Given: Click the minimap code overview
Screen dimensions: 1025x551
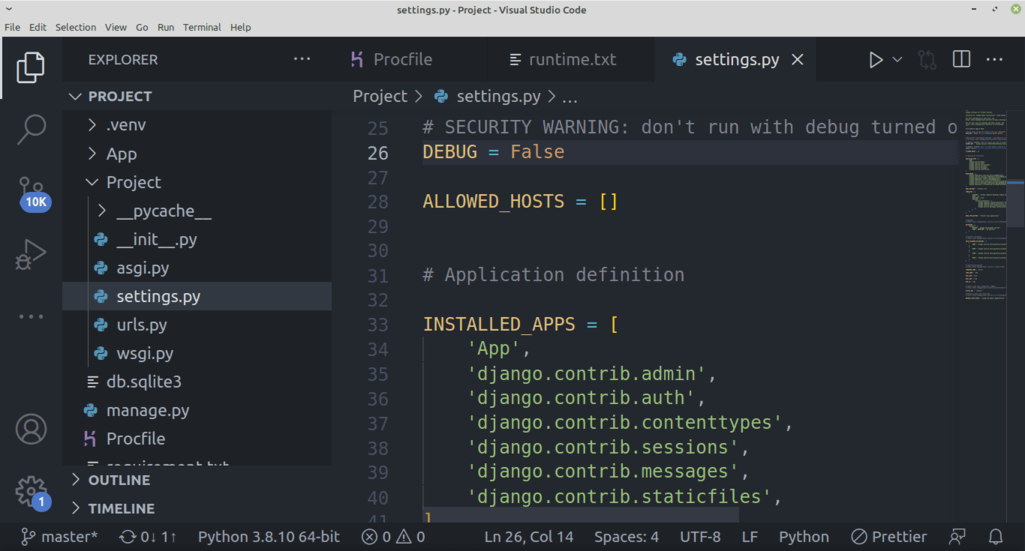Looking at the screenshot, I should click(986, 205).
